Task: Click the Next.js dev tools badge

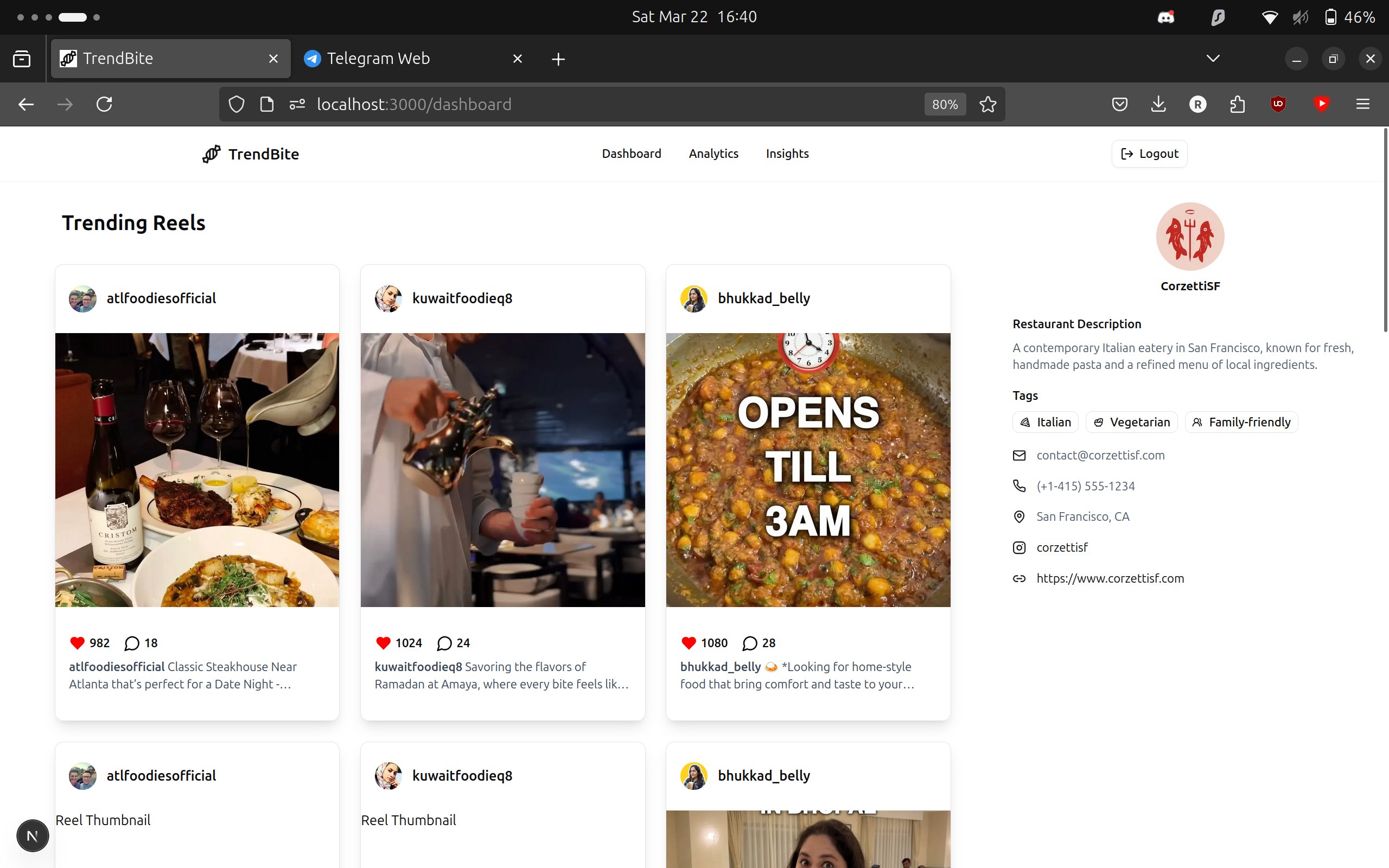Action: pos(33,836)
